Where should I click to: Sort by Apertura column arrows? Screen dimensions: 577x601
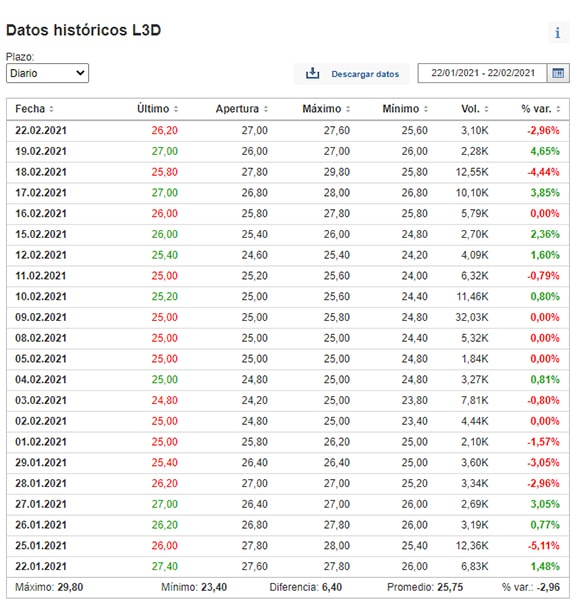coord(266,109)
